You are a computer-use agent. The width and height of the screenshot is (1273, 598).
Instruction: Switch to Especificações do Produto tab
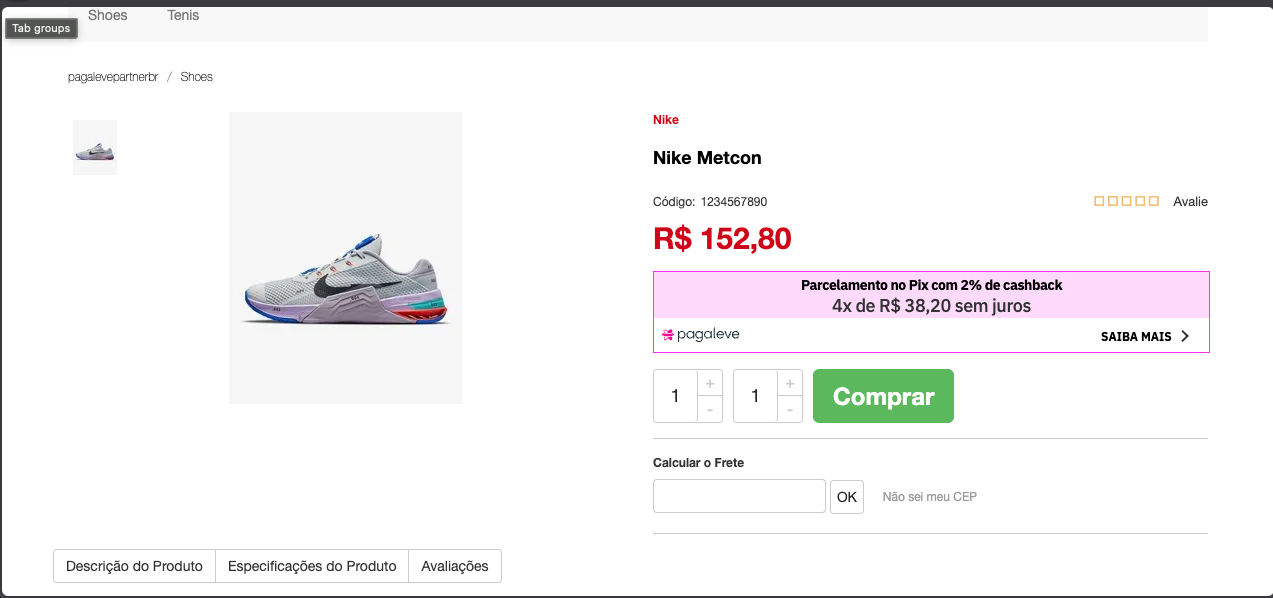click(312, 566)
